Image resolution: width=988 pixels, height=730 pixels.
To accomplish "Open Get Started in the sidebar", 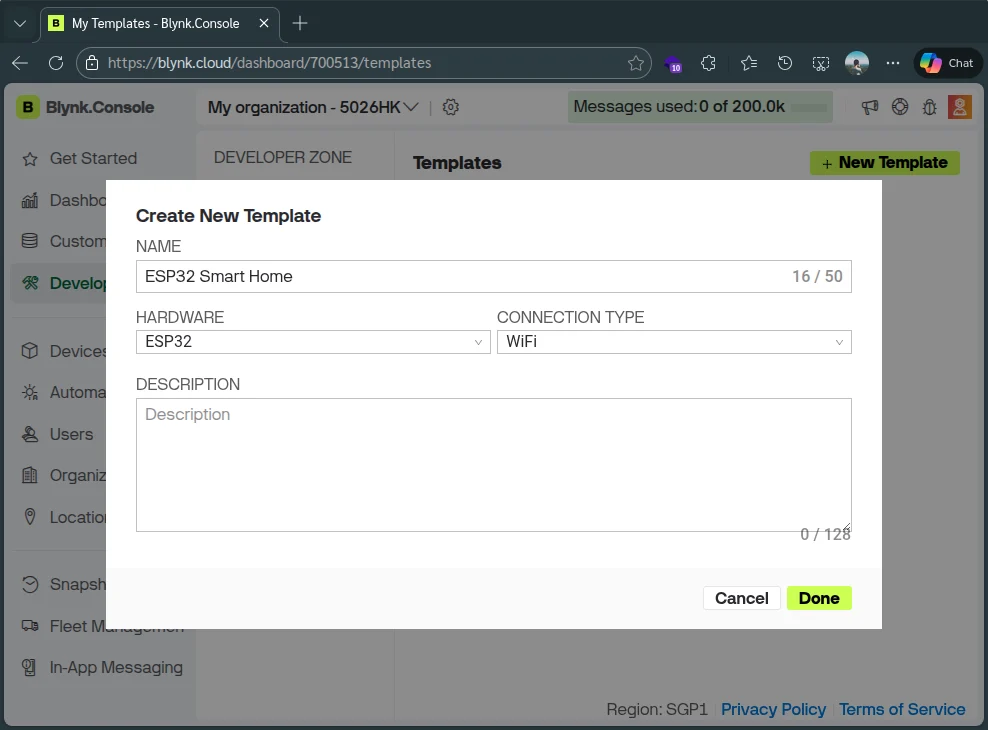I will pos(93,158).
